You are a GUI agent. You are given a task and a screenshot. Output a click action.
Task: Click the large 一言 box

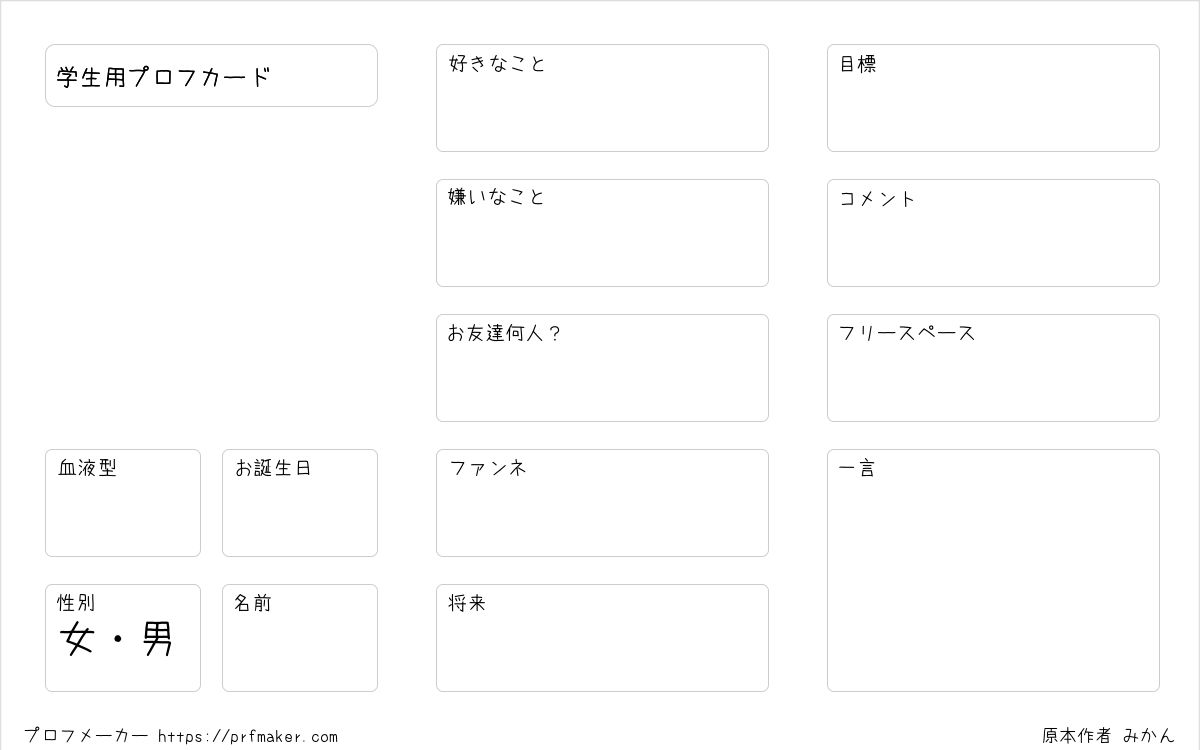(993, 570)
